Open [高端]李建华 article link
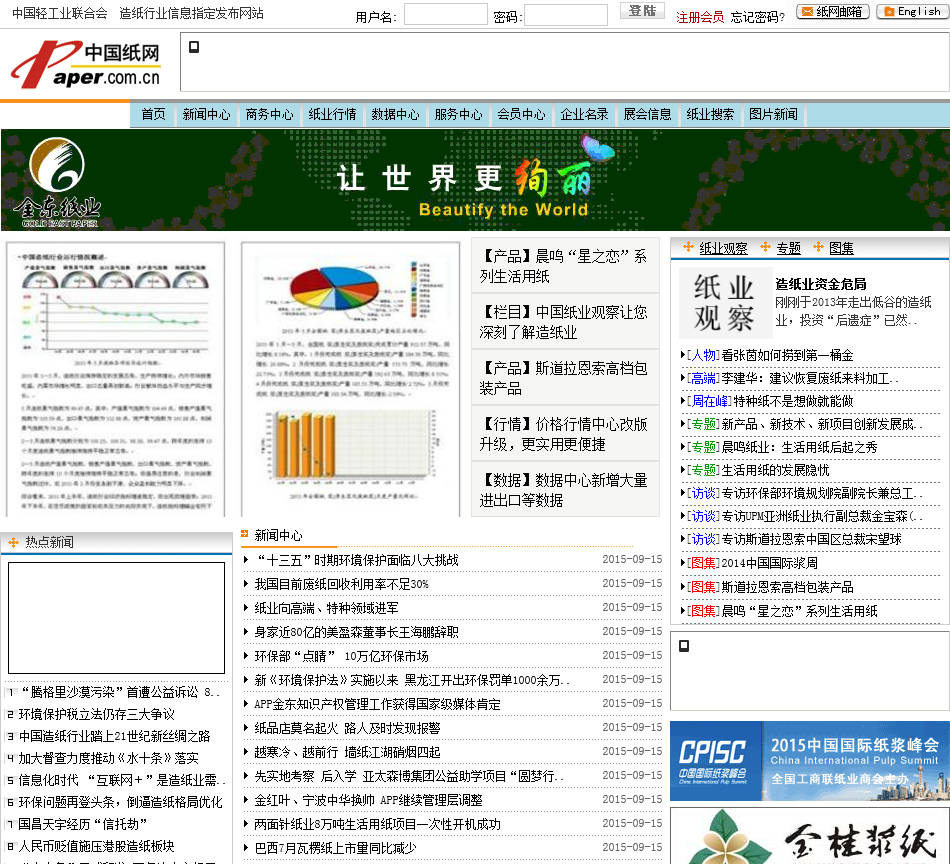The height and width of the screenshot is (864, 950). click(792, 378)
